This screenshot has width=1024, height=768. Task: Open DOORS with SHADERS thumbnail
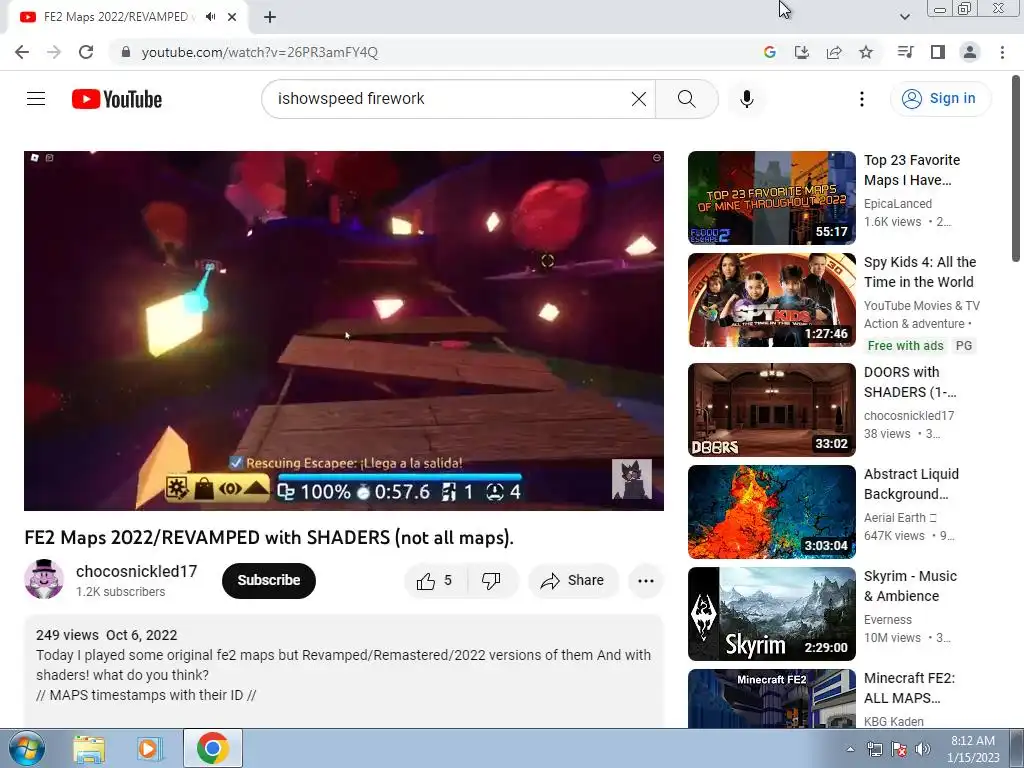[x=772, y=409]
